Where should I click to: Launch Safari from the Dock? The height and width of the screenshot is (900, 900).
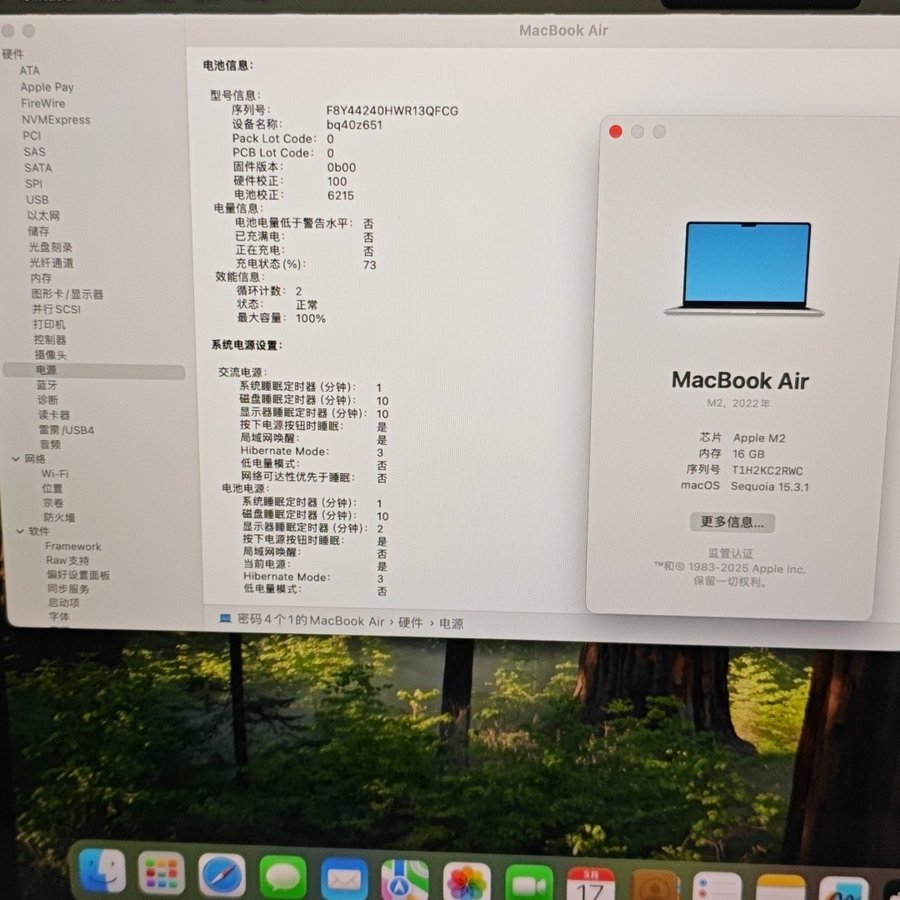click(222, 876)
